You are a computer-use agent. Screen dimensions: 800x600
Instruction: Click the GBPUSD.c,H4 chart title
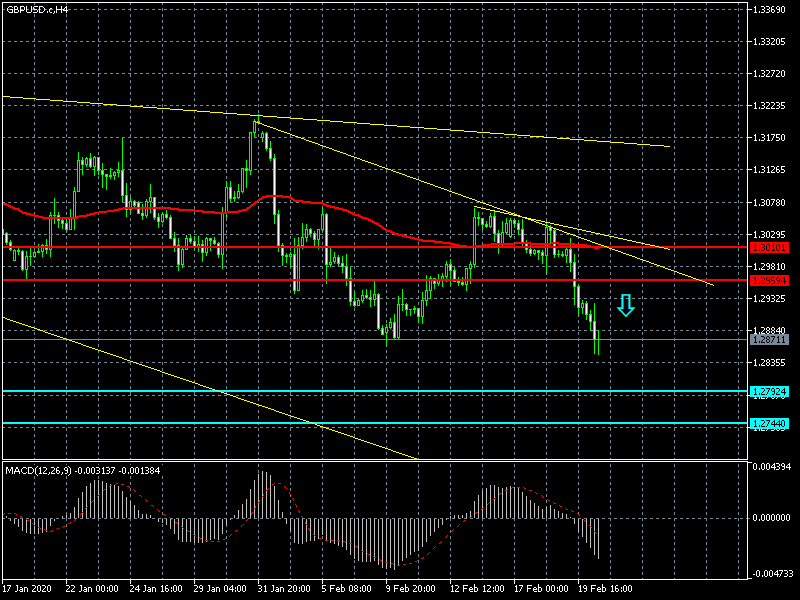click(x=37, y=9)
